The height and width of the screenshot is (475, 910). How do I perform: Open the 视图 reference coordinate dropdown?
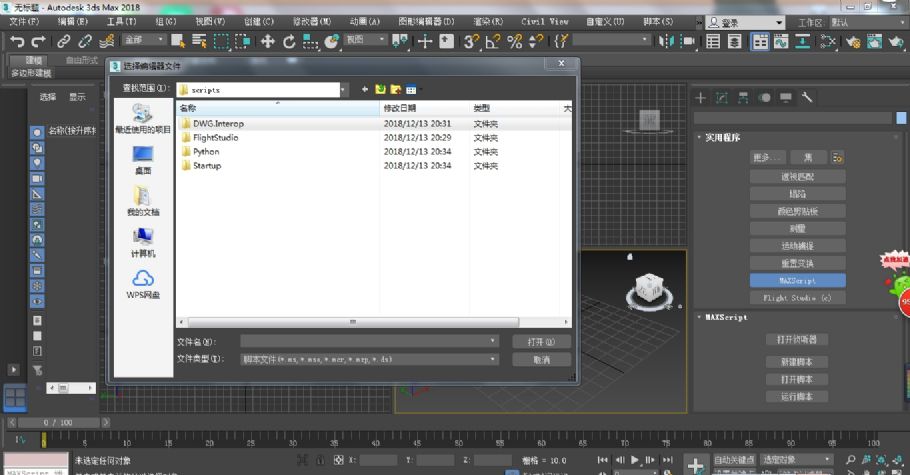point(366,39)
